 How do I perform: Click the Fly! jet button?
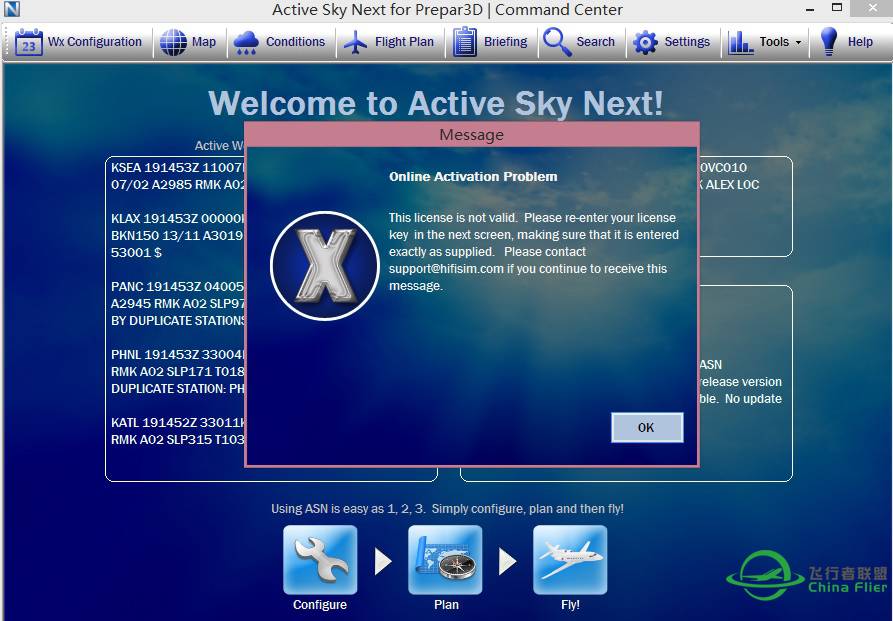(x=570, y=560)
